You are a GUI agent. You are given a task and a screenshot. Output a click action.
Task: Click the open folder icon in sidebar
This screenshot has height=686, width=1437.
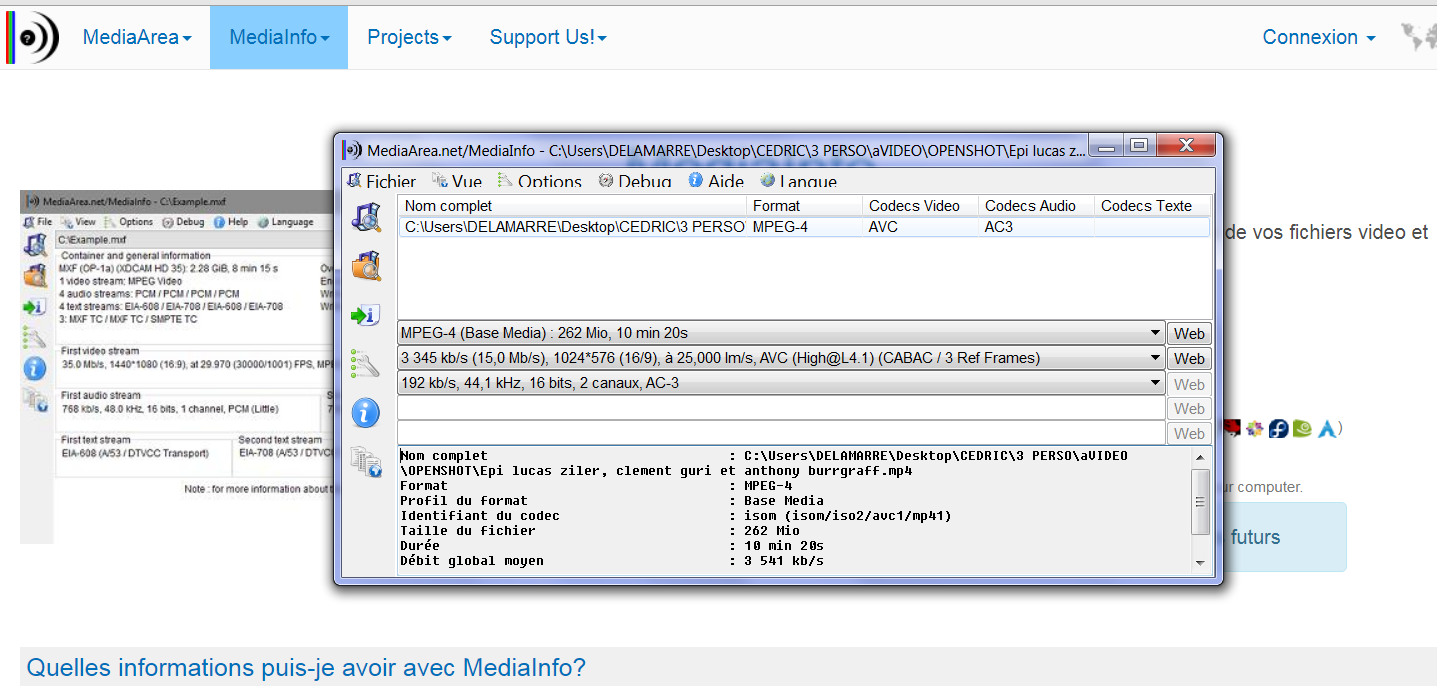pyautogui.click(x=366, y=266)
